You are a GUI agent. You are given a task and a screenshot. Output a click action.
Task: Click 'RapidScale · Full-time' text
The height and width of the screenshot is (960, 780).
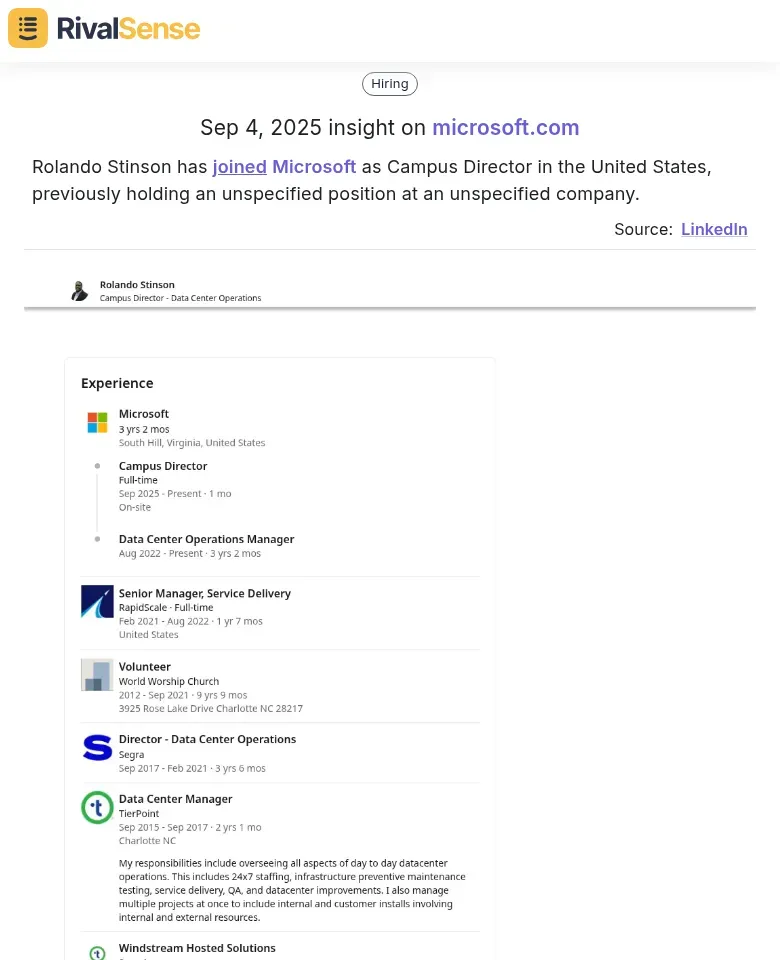(x=166, y=607)
